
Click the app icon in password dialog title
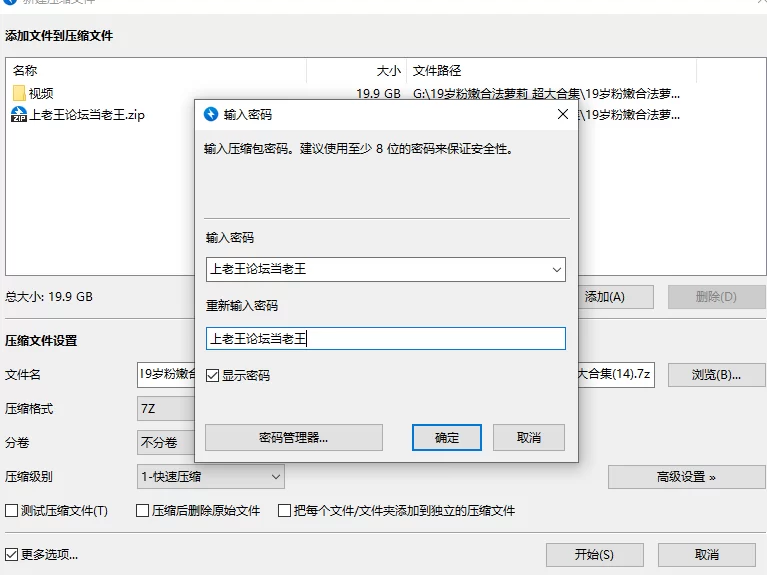pos(211,114)
